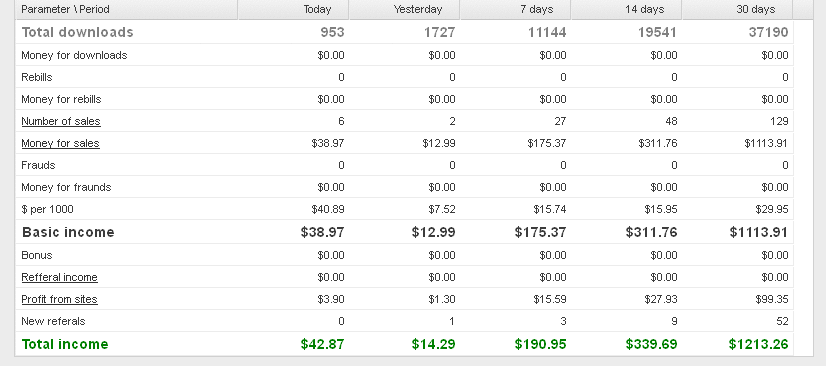Screen dimensions: 826x366
Task: Open the Money for sales link
Action: click(60, 143)
